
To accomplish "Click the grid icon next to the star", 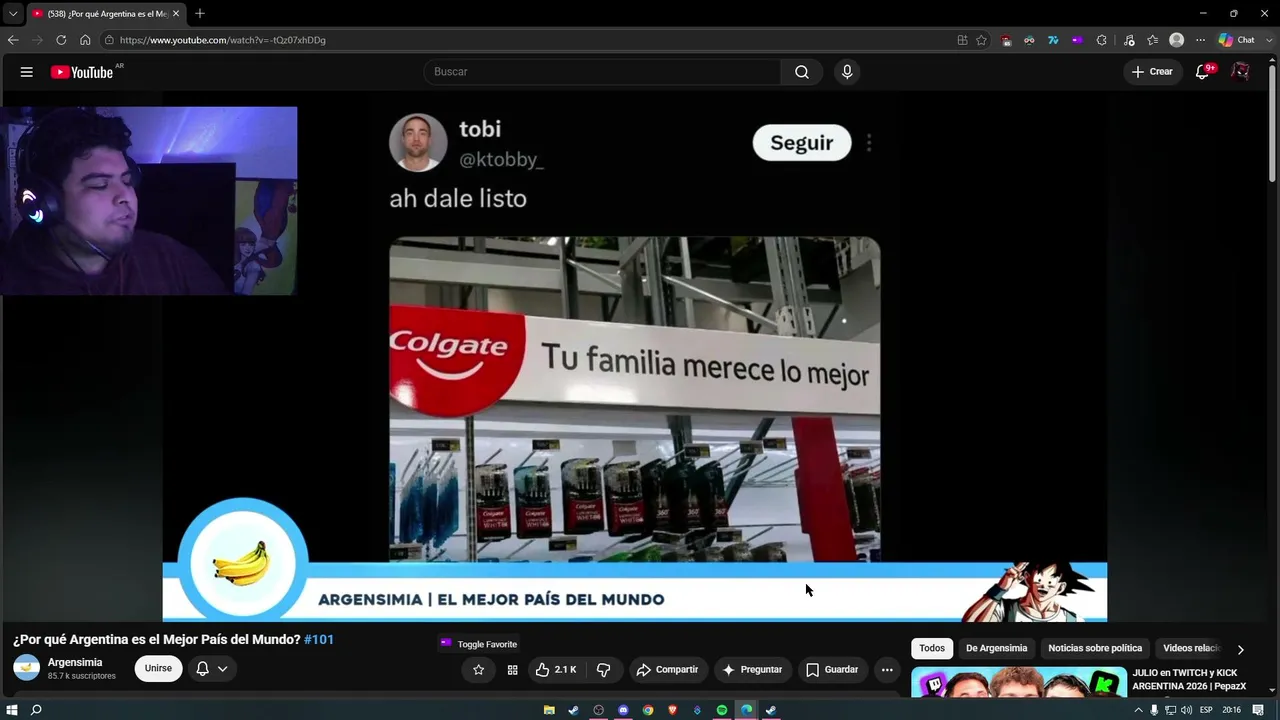I will pos(512,670).
